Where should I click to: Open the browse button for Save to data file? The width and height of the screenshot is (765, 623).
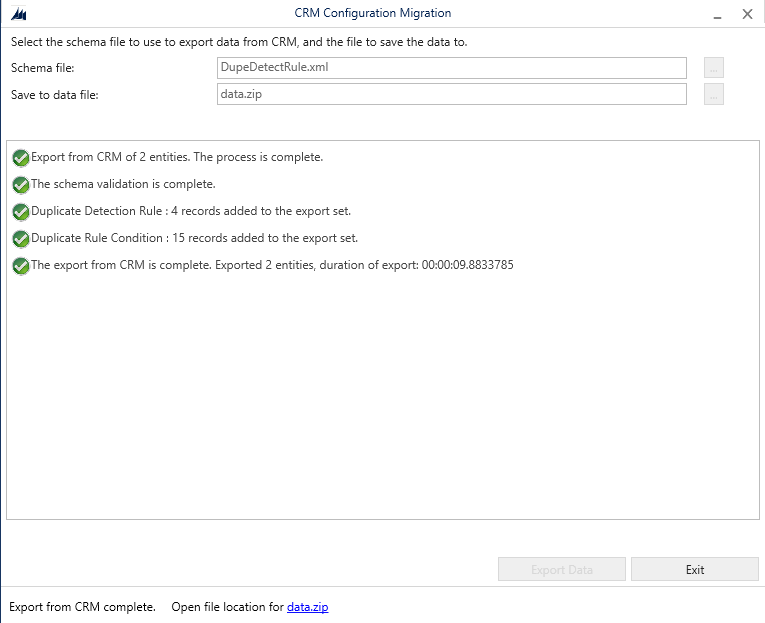coord(713,95)
